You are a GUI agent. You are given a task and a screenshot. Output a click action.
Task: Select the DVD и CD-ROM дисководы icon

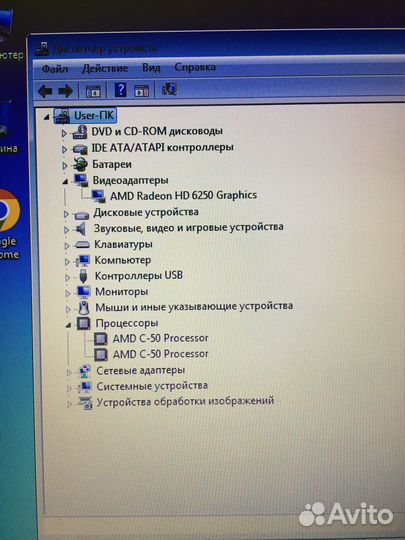(80, 132)
